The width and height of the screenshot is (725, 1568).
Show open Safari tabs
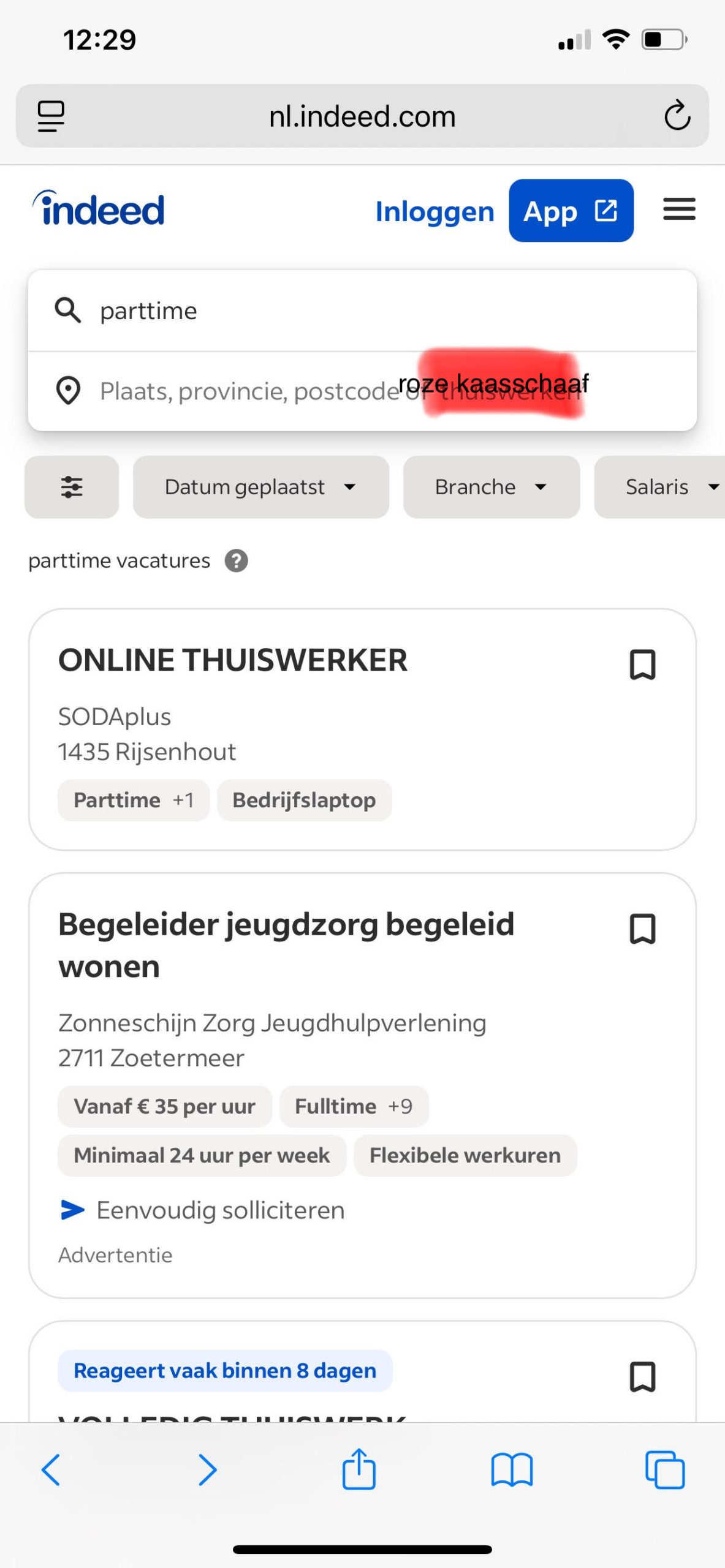point(664,1469)
